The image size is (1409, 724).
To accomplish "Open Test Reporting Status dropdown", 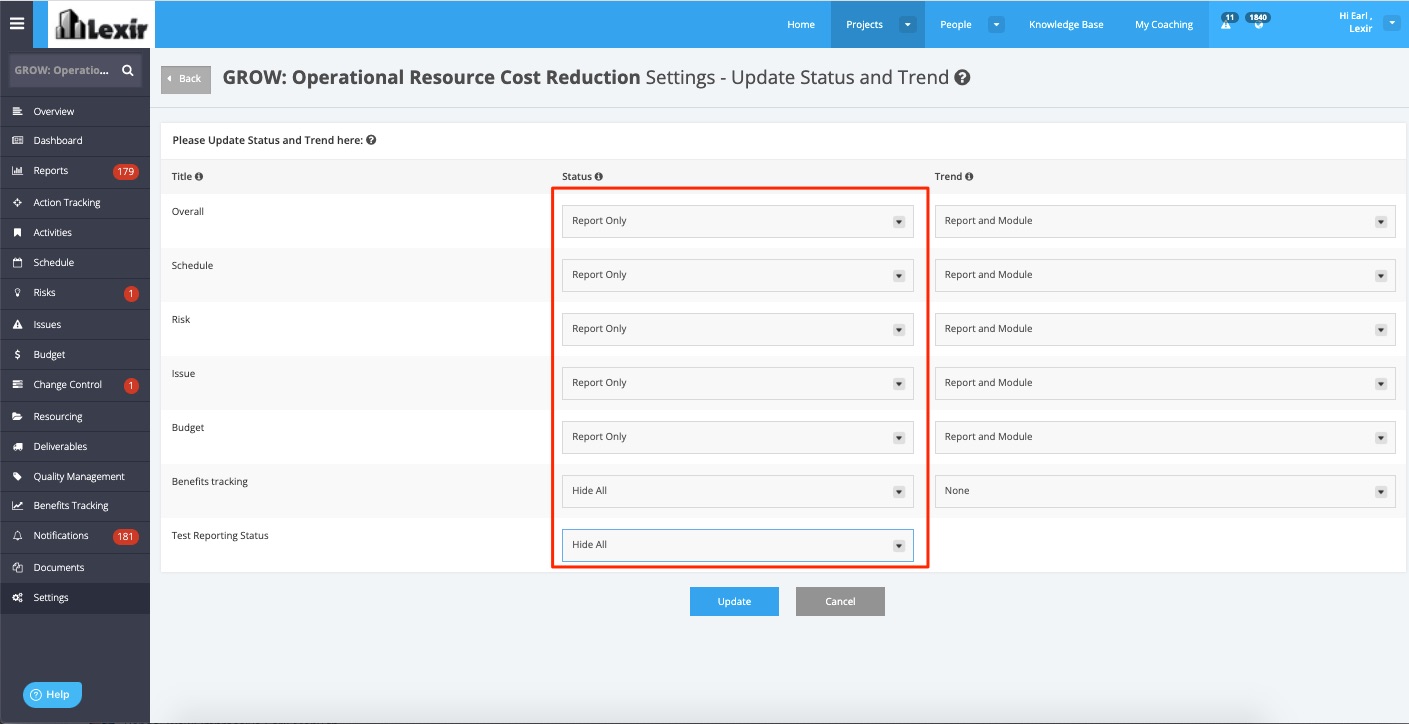I will [x=738, y=545].
